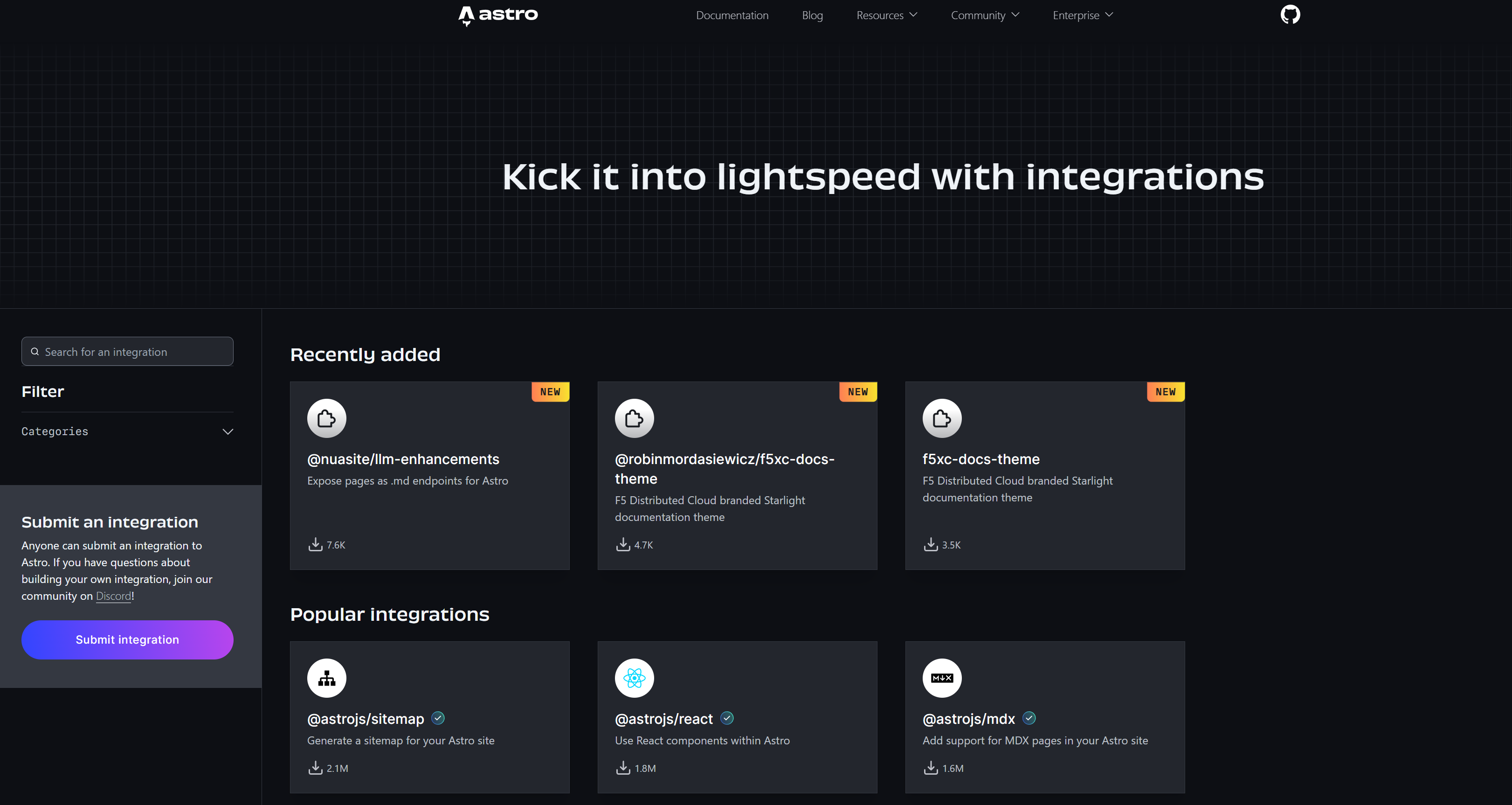Follow the Discord link

pyautogui.click(x=113, y=596)
